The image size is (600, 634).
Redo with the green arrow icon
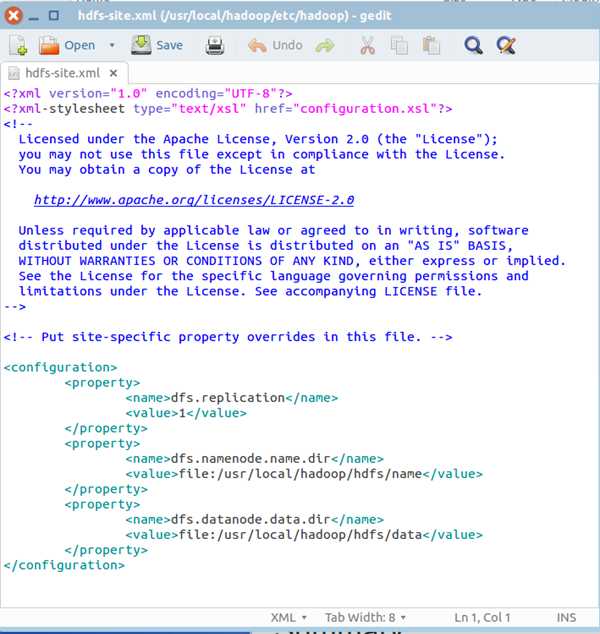(325, 46)
